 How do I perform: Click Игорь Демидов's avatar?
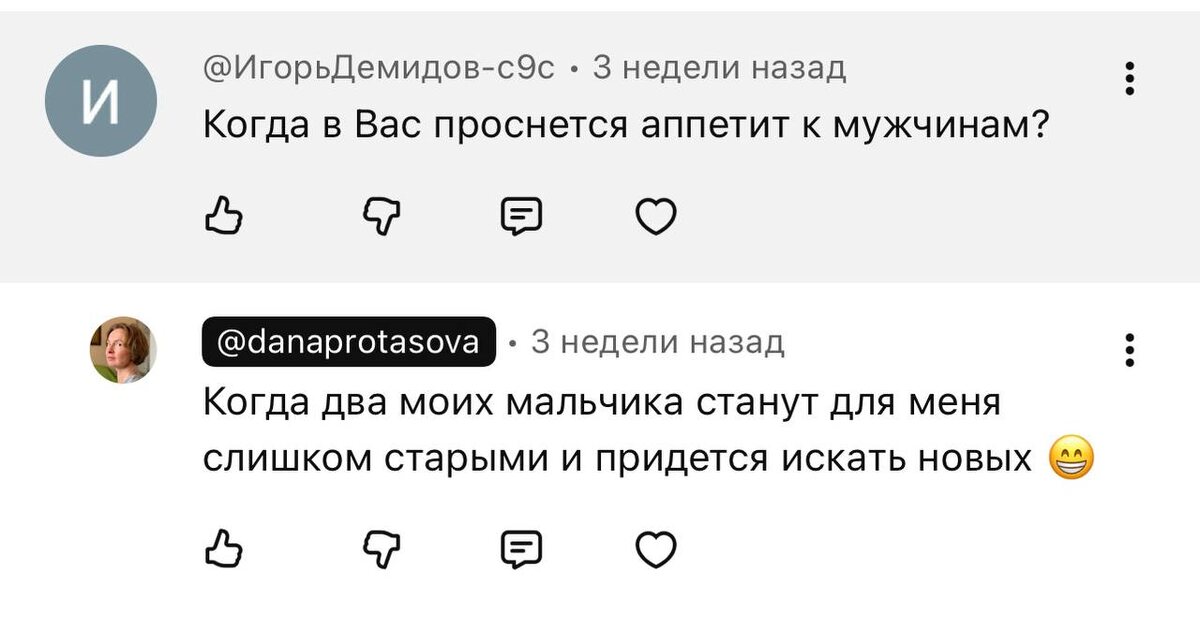click(x=100, y=100)
